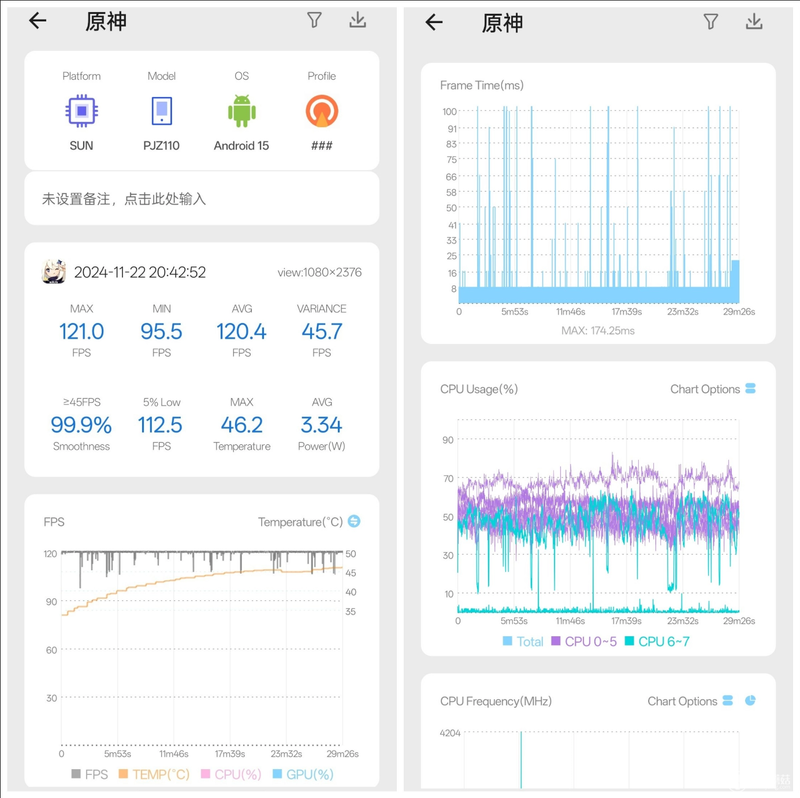Toggle the Total legend in CPU Usage
Viewport: 800px width, 798px height.
523,641
